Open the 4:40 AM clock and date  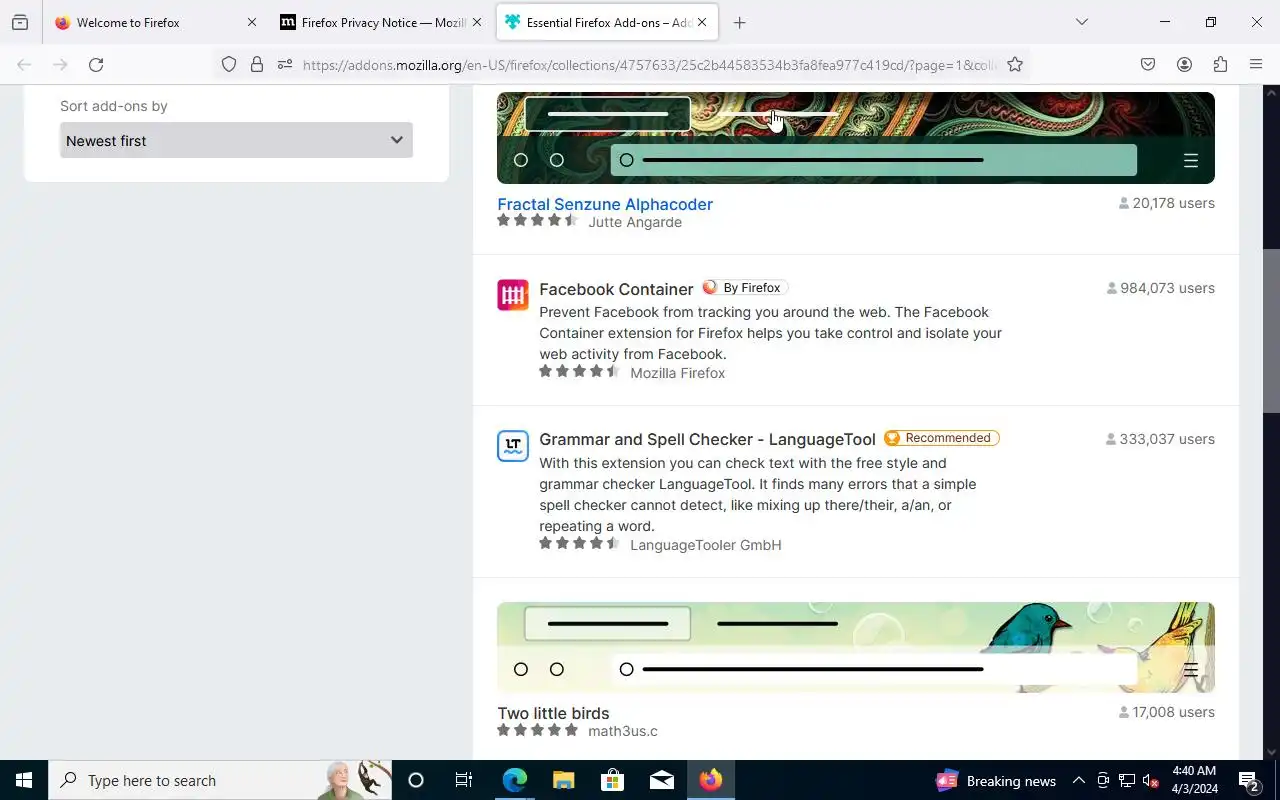click(x=1194, y=780)
